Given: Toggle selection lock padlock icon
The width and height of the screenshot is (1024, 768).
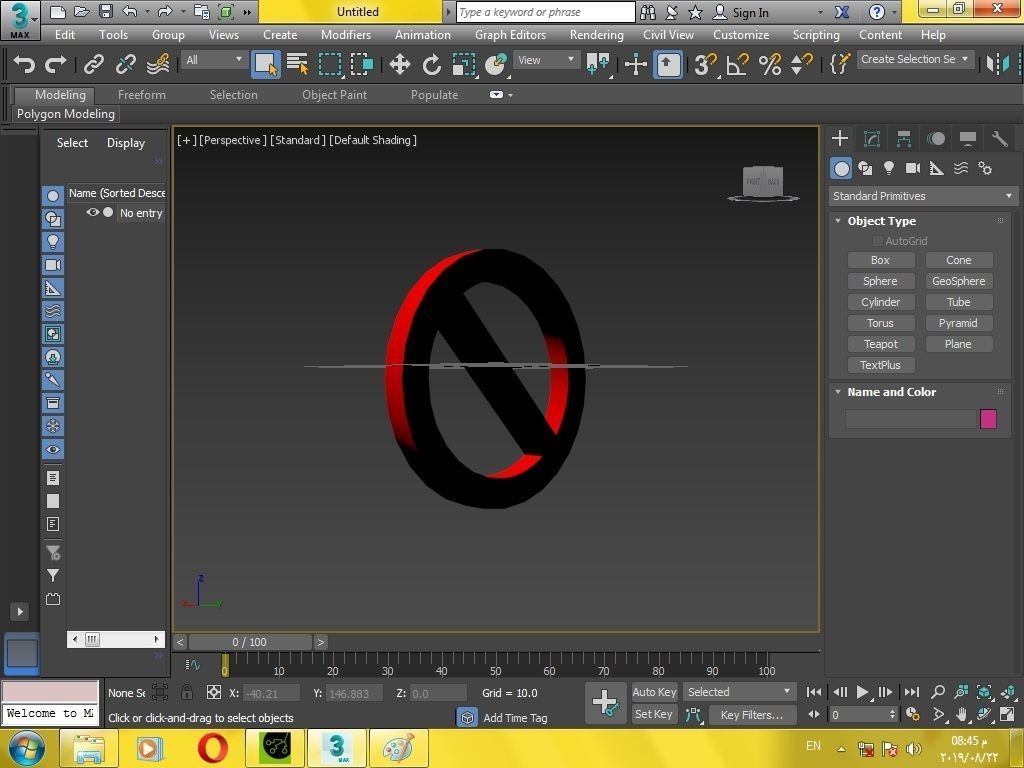Looking at the screenshot, I should pos(187,692).
